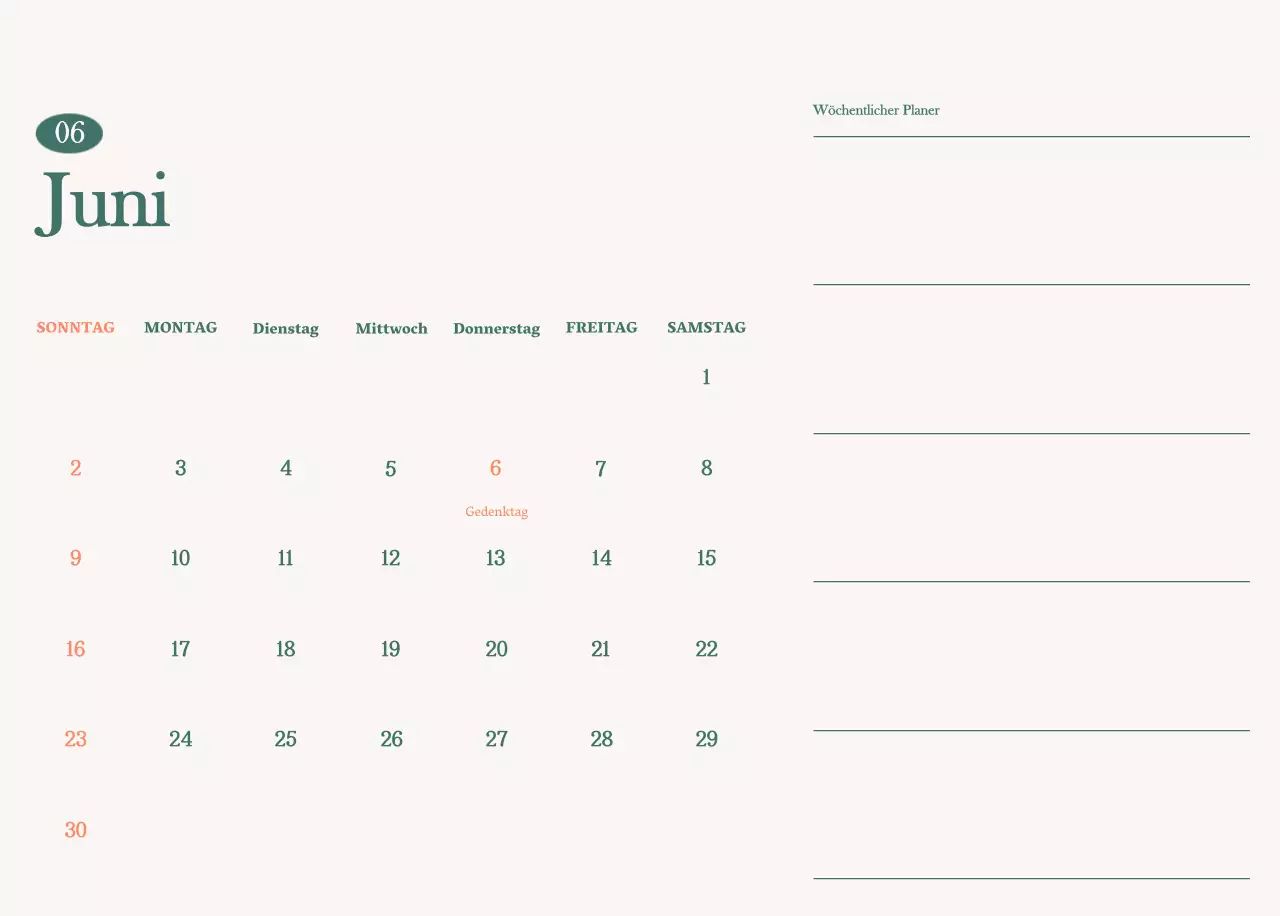The image size is (1280, 916).
Task: Click date 1 on the calendar
Action: pyautogui.click(x=706, y=377)
